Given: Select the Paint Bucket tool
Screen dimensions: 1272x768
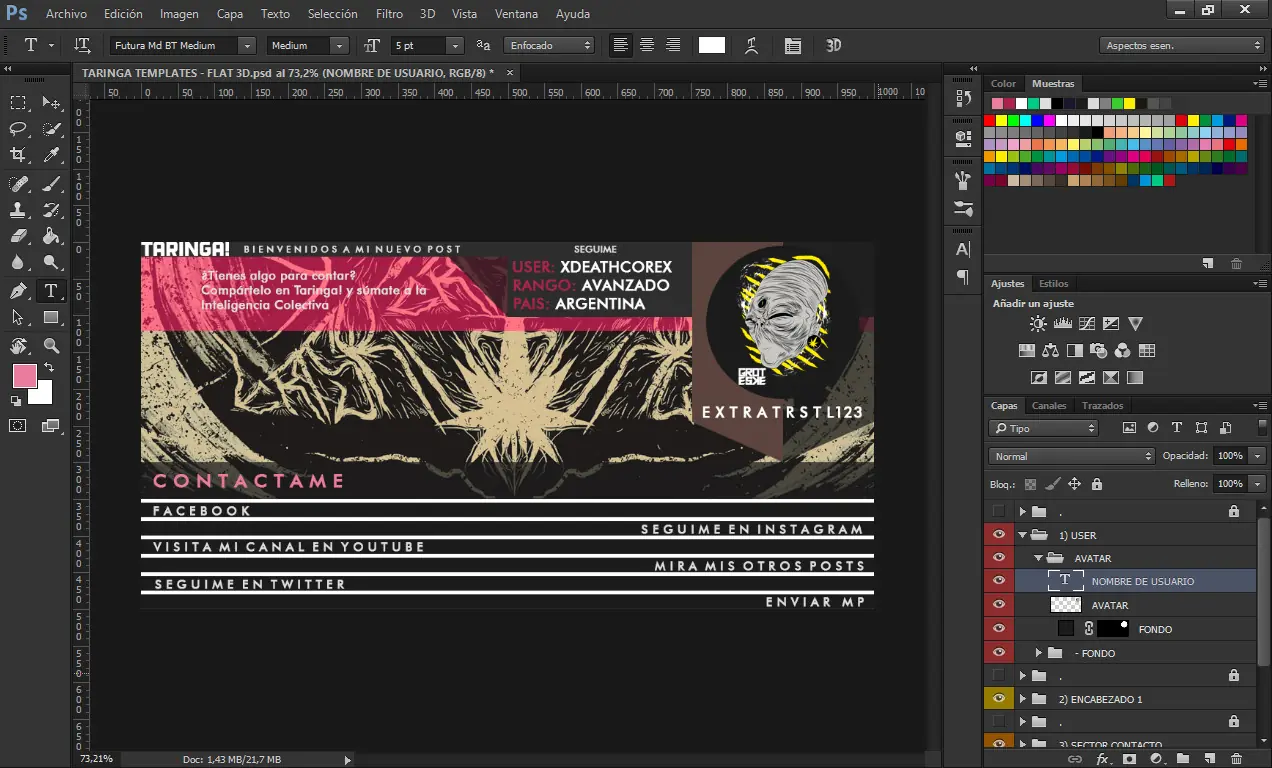Looking at the screenshot, I should pos(51,236).
